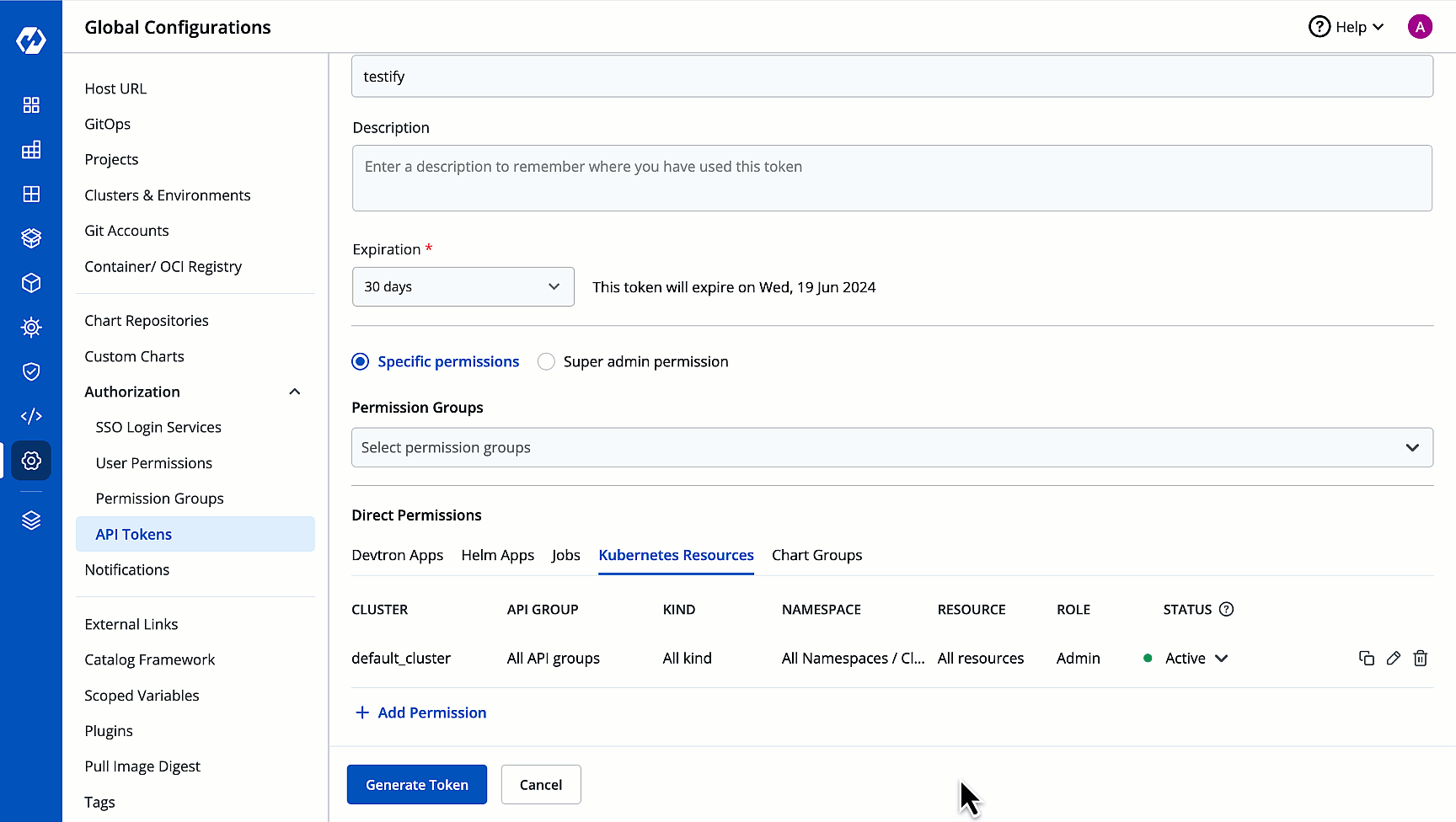This screenshot has width=1456, height=822.
Task: Expand the Select permission groups dropdown
Action: 891,448
